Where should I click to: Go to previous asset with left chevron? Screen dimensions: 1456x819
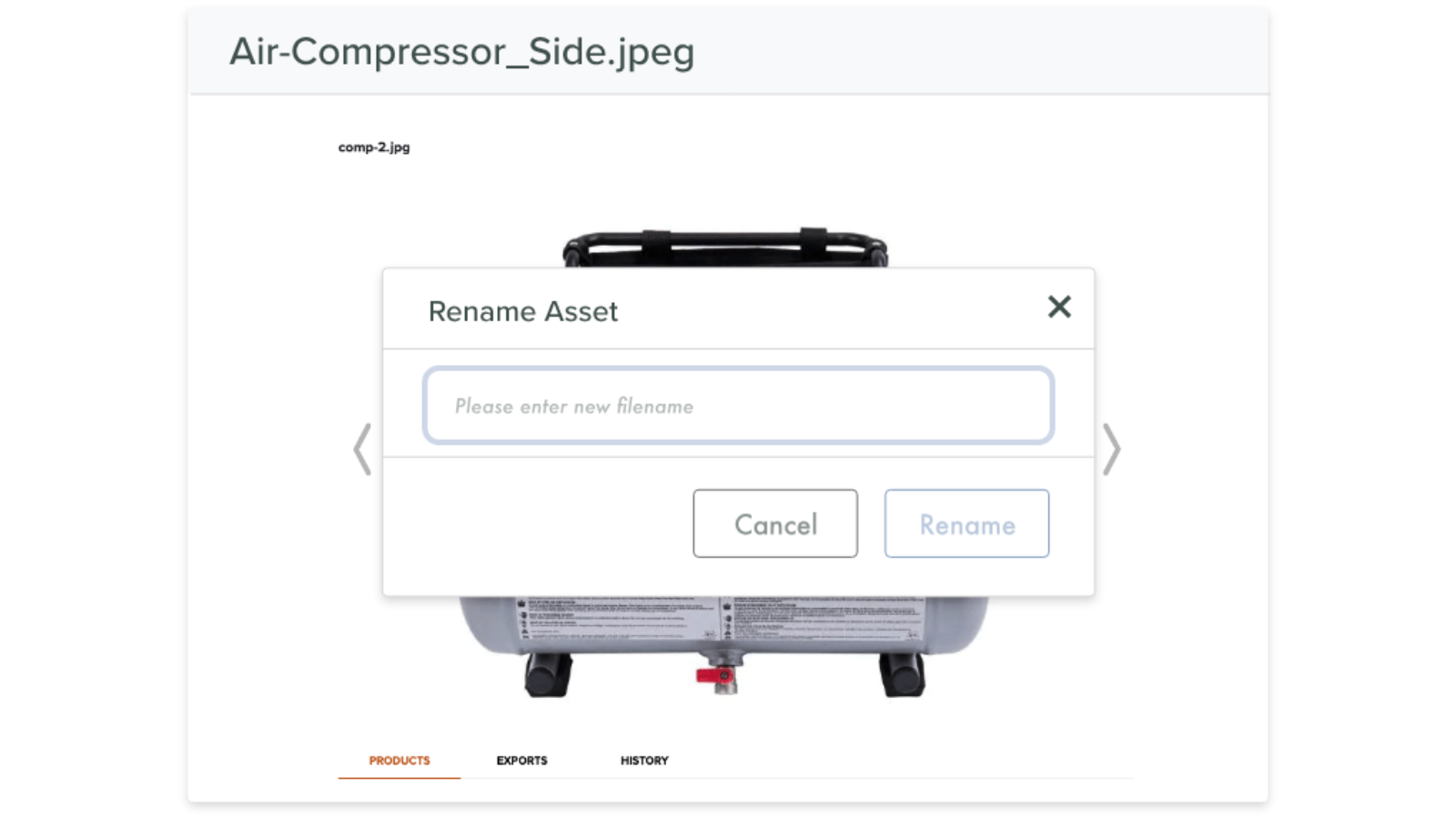point(362,449)
